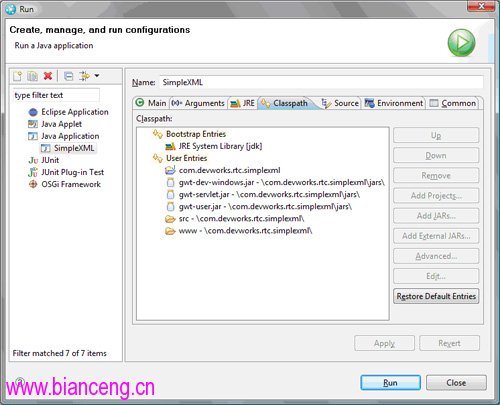Click the New launch configuration icon
The width and height of the screenshot is (500, 405).
(x=17, y=76)
